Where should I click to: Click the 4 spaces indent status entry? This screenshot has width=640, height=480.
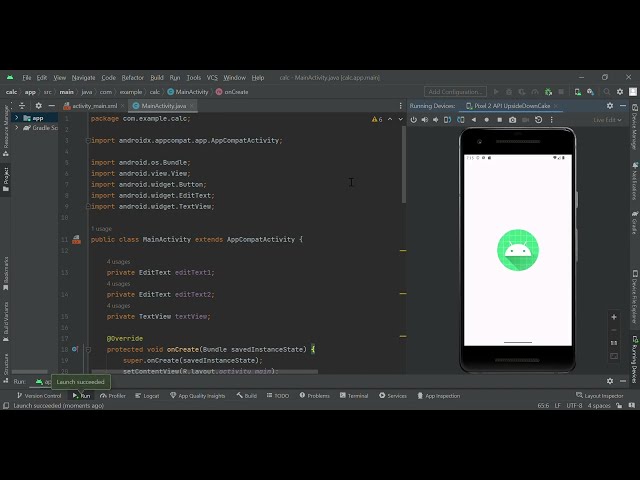[599, 406]
